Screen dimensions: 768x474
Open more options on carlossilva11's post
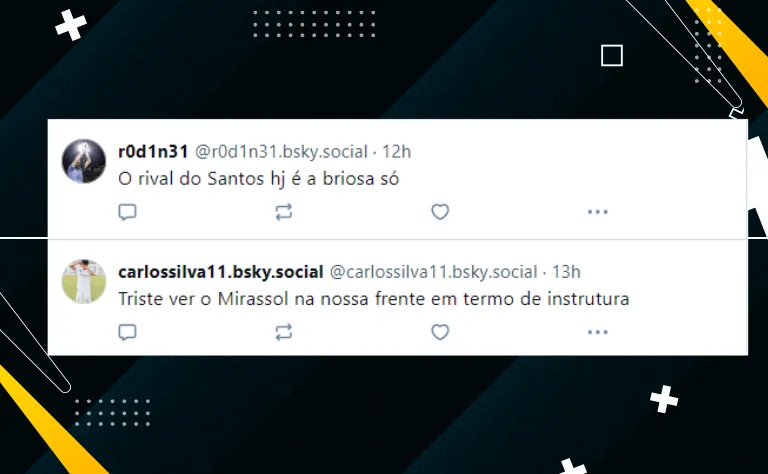click(598, 332)
